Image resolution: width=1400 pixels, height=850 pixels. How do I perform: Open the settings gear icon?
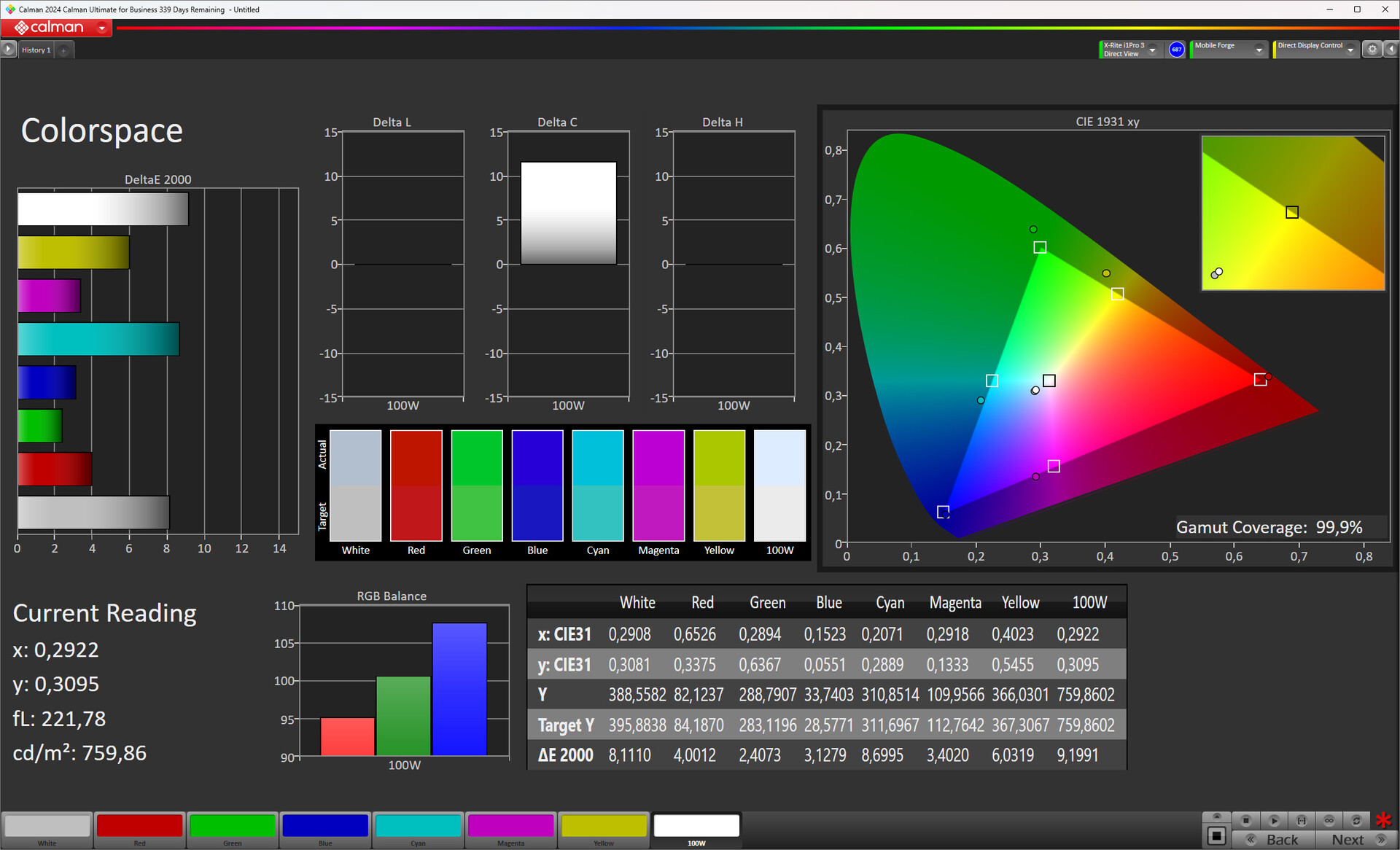[1372, 50]
